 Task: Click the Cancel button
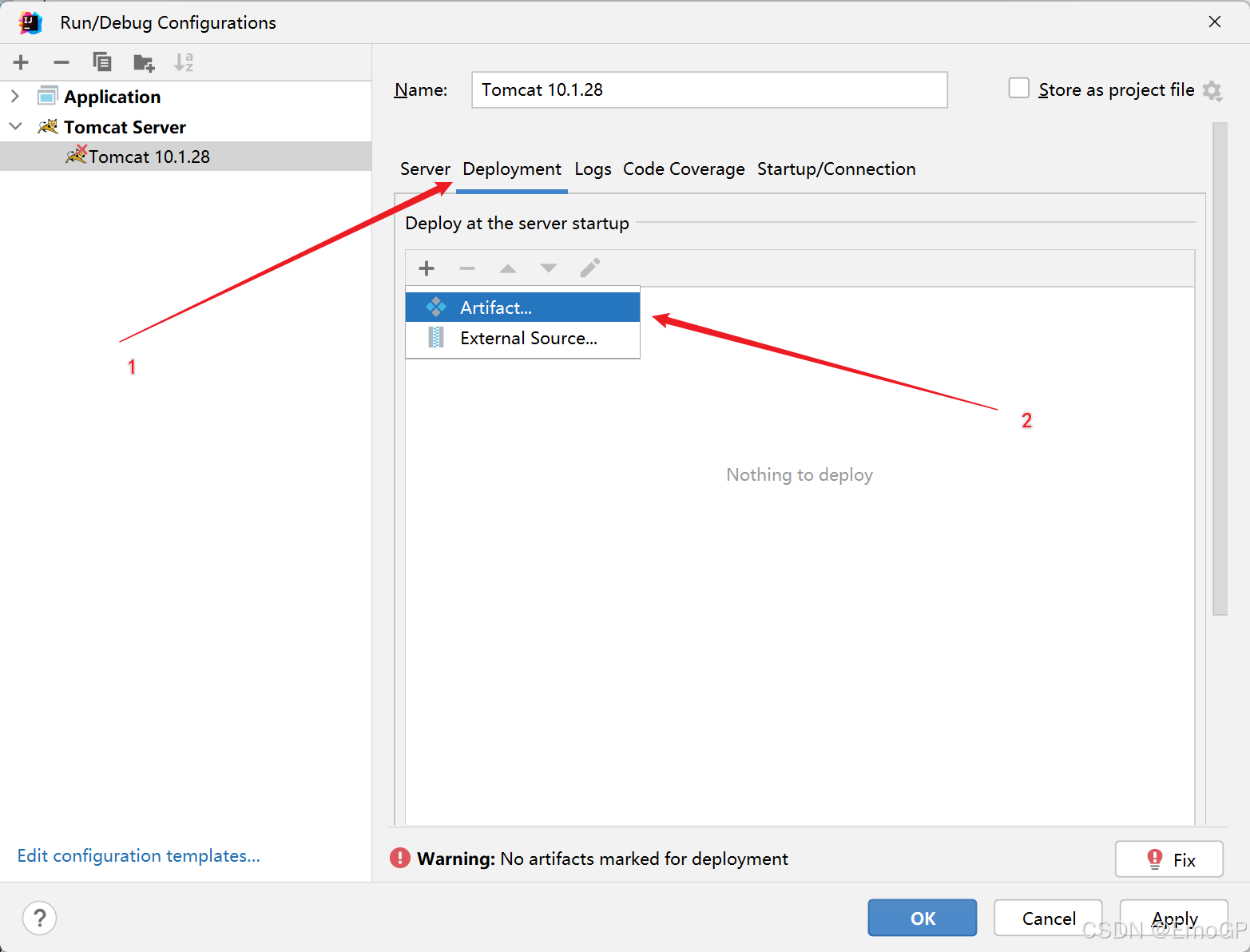[x=1048, y=918]
